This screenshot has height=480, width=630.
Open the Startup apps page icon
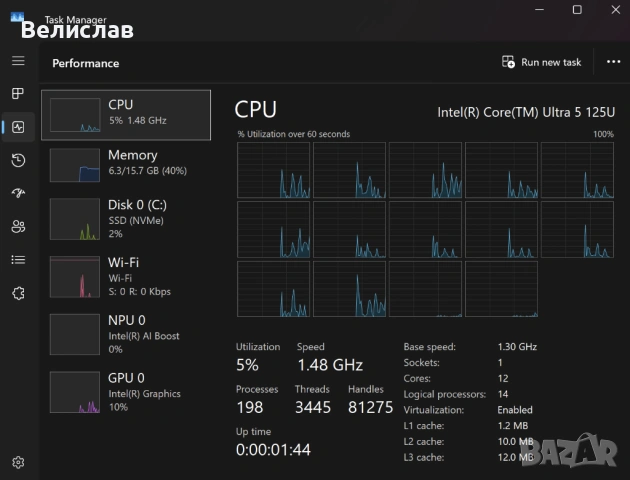click(x=18, y=193)
